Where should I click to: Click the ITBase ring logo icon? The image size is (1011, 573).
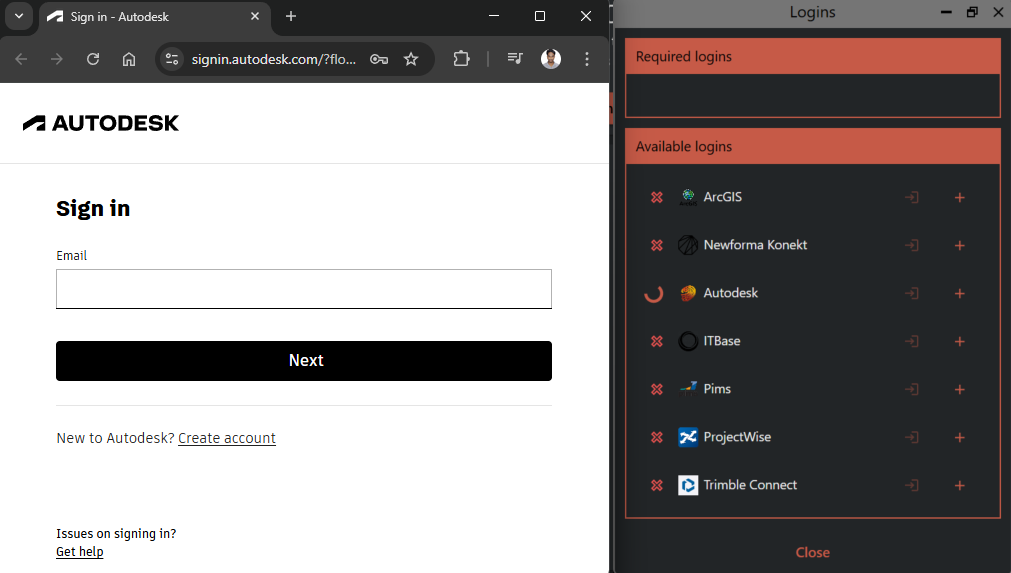pos(688,341)
